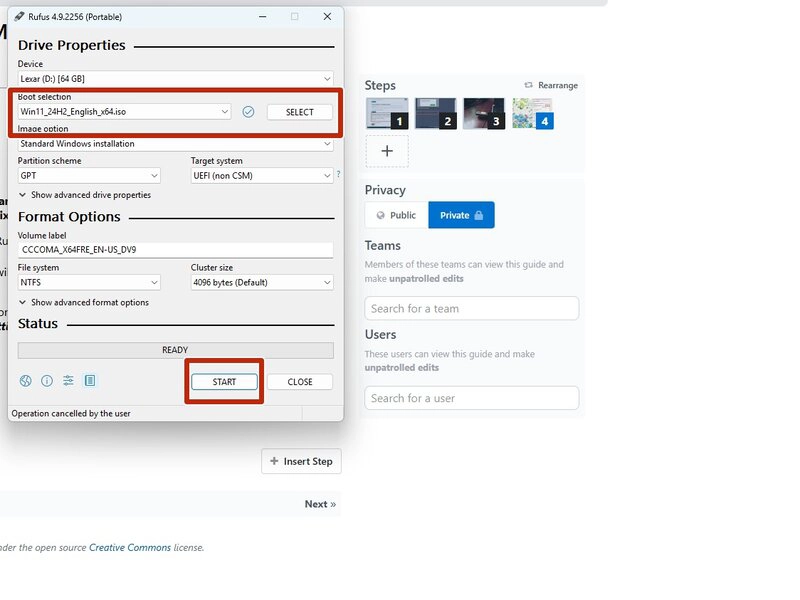
Task: Click the Search for a team field
Action: pyautogui.click(x=471, y=308)
